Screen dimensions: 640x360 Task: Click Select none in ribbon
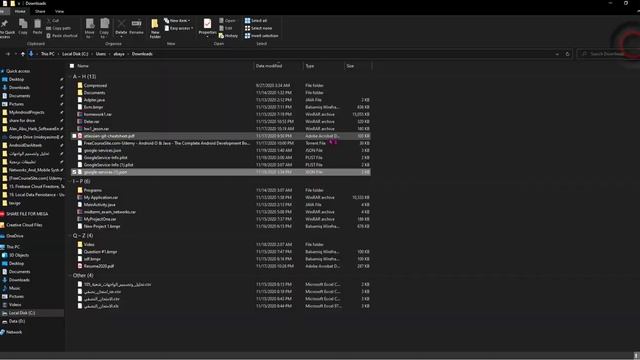[258, 28]
